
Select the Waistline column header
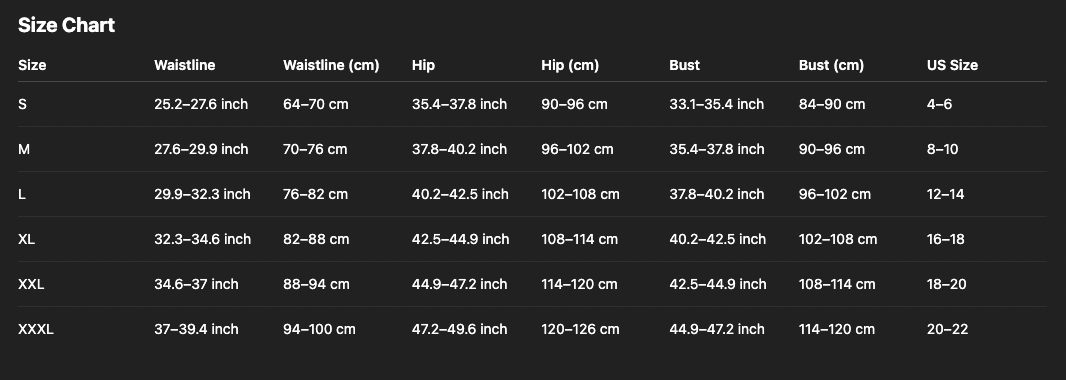coord(184,65)
